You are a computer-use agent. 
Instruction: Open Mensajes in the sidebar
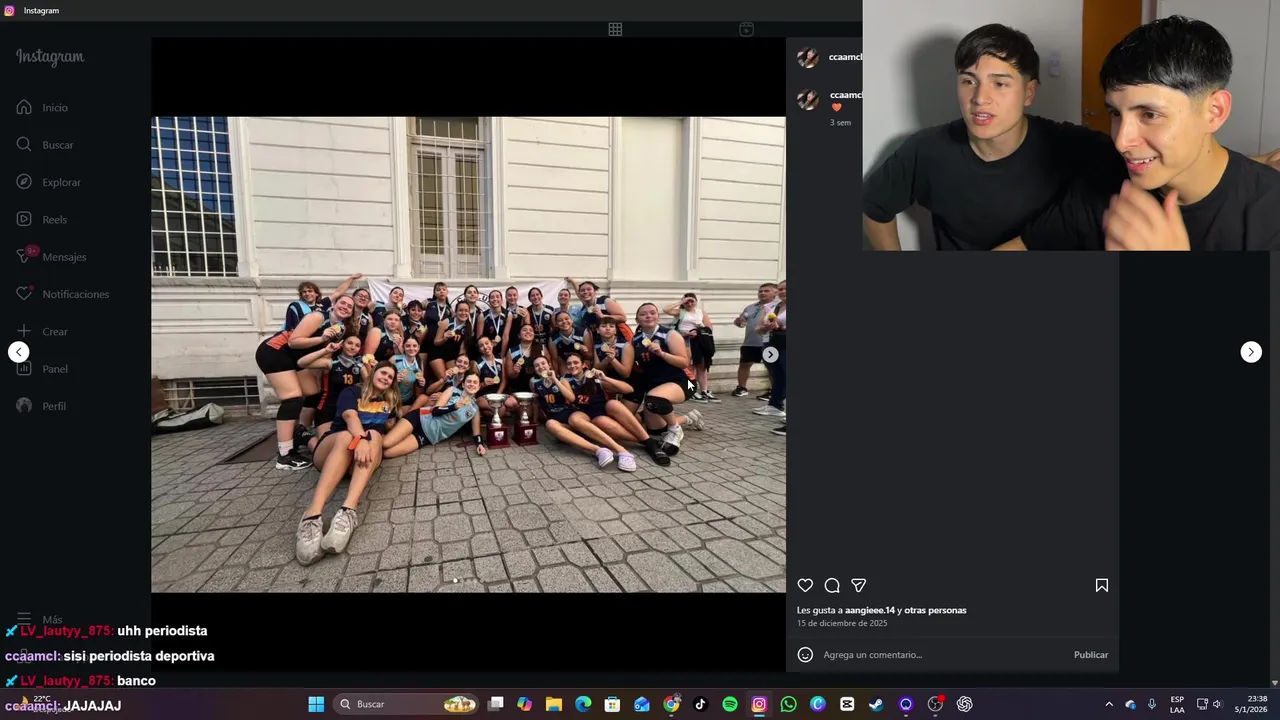[51, 257]
